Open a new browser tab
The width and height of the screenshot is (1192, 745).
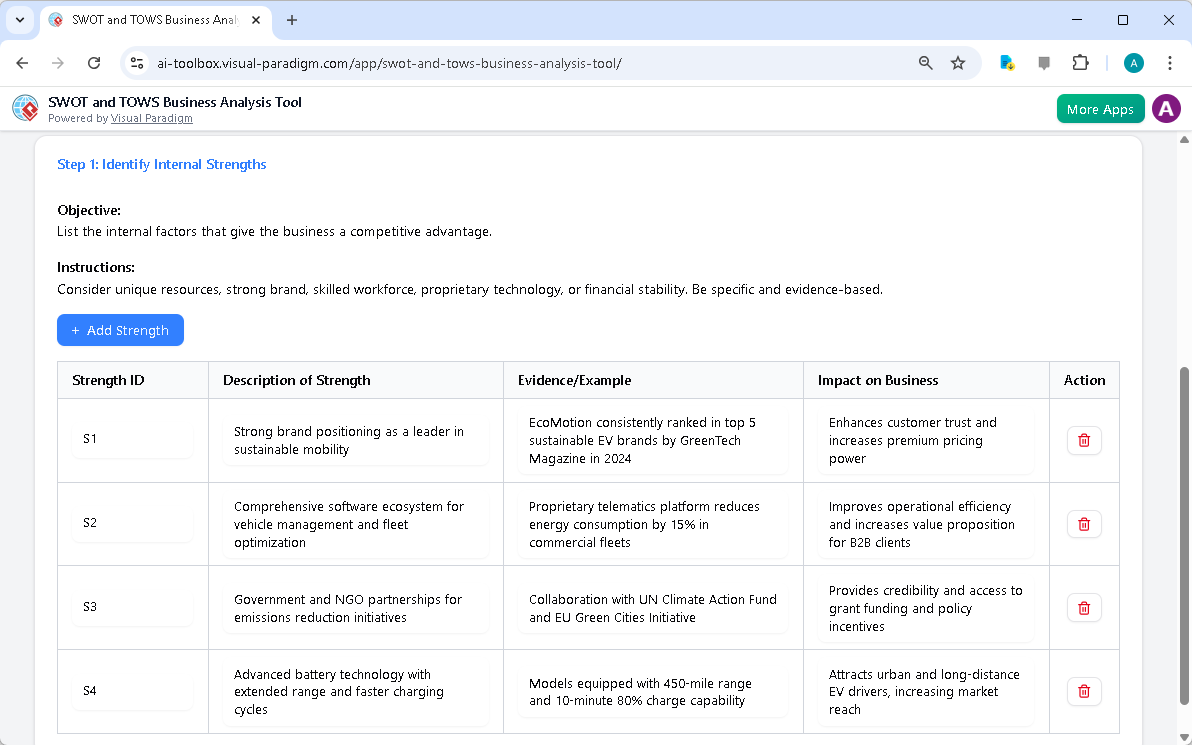coord(291,20)
